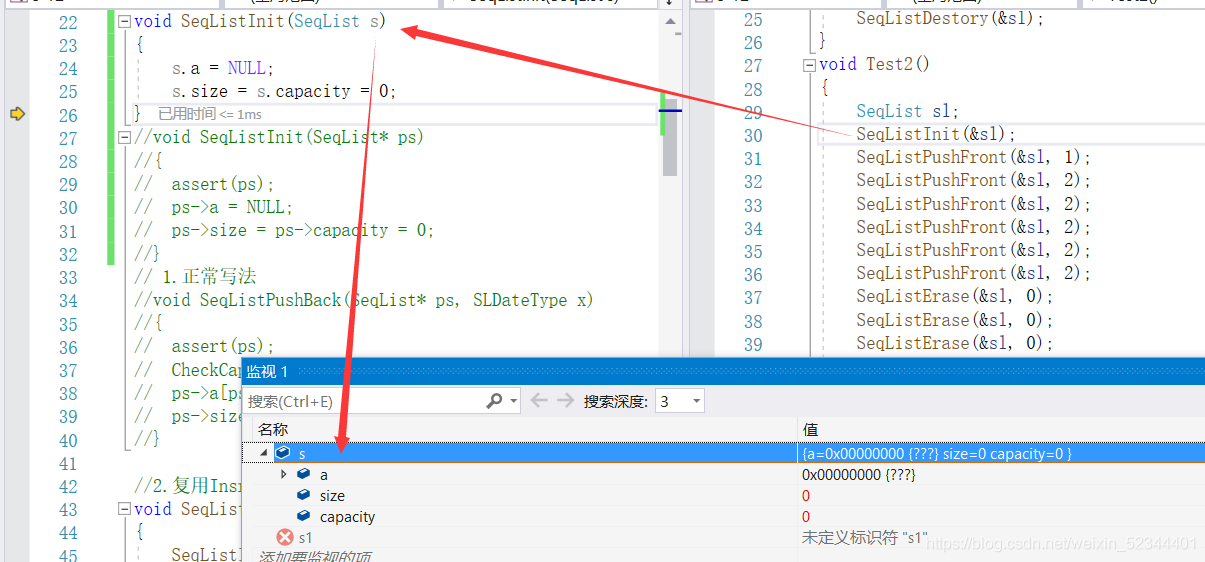Click code line s.size = s.capacity = 0;
Screen dimensions: 1205x562
point(284,91)
